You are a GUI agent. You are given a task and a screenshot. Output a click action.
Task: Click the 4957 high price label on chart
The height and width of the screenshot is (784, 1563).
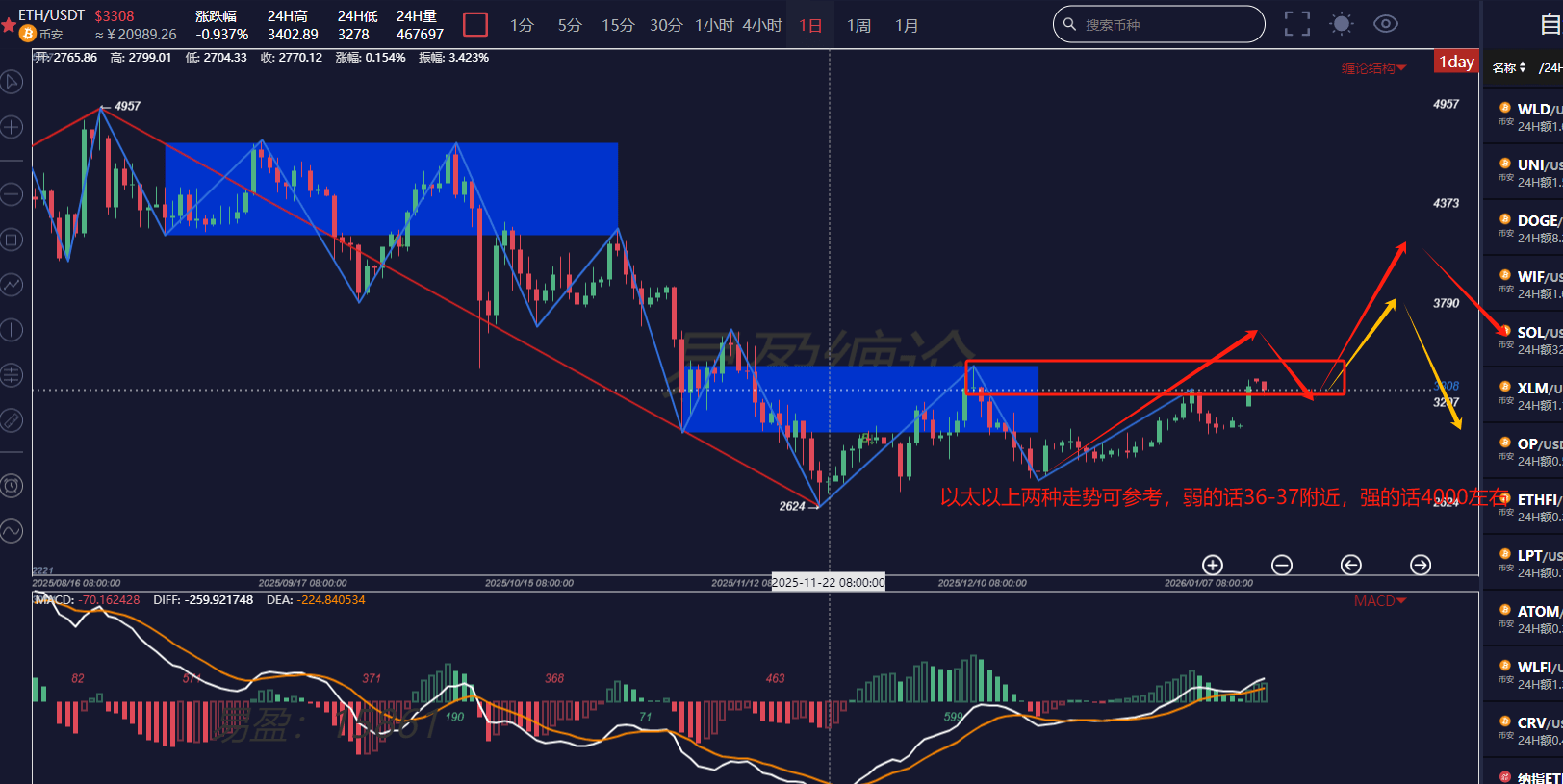point(127,106)
